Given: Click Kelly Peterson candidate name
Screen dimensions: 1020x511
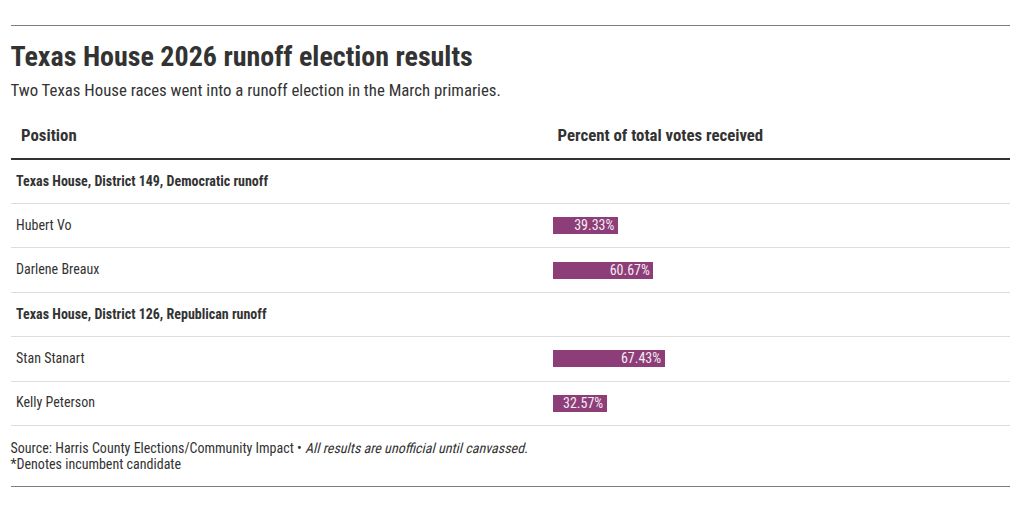Looking at the screenshot, I should 55,402.
